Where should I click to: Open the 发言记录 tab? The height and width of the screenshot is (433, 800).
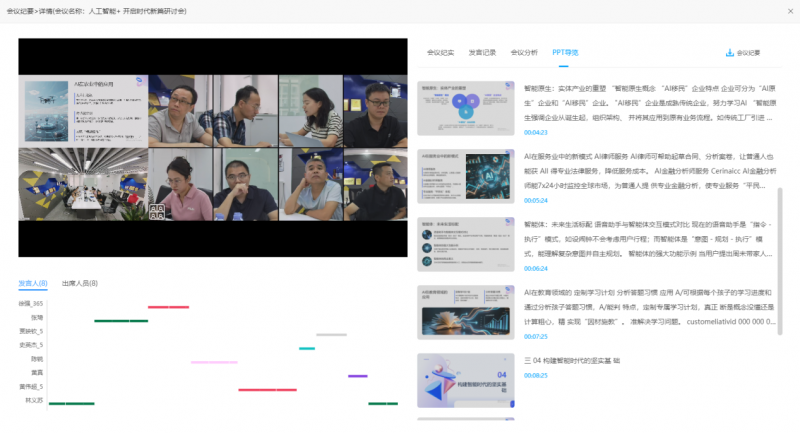click(482, 52)
